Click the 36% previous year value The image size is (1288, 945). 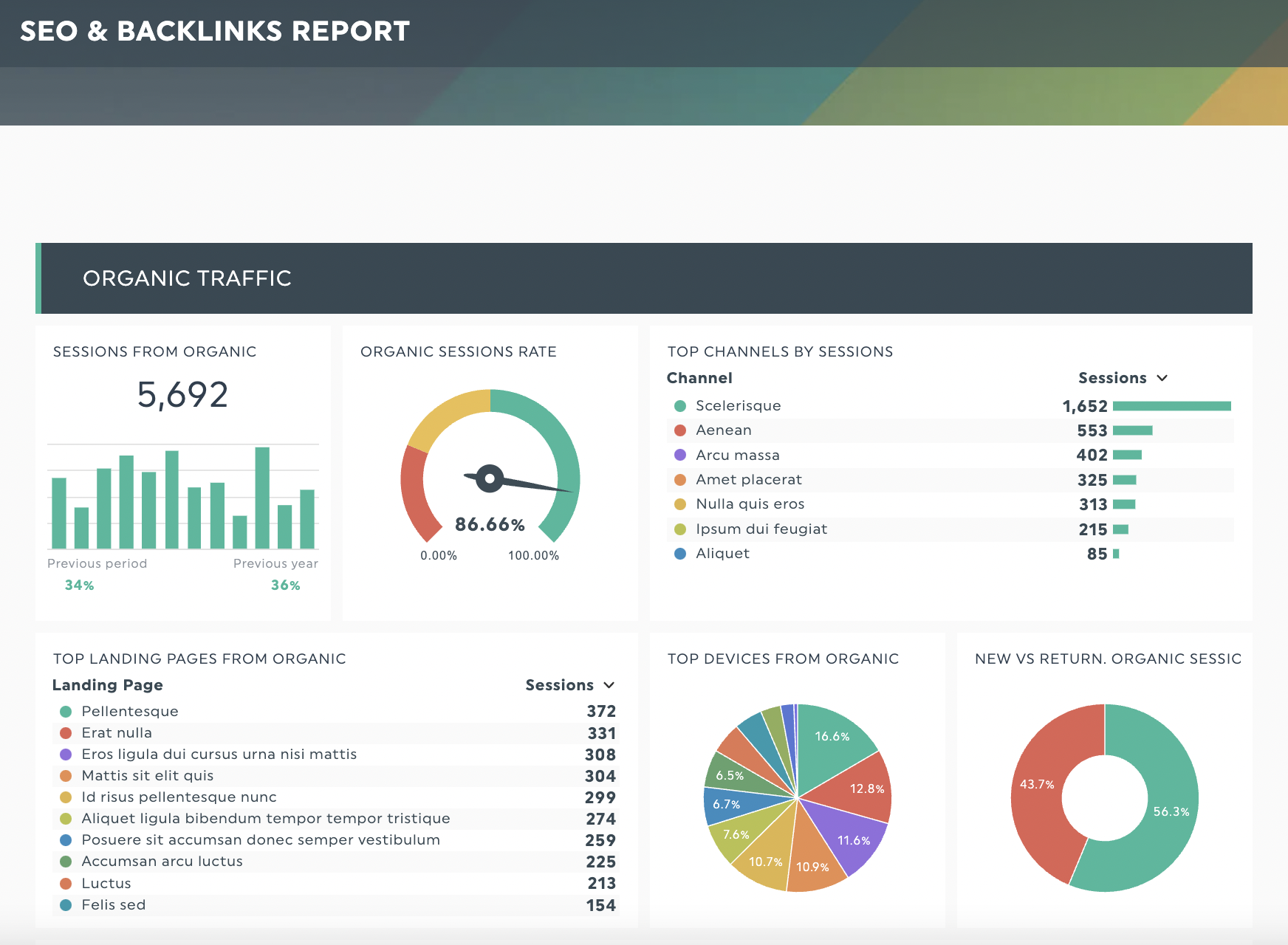pyautogui.click(x=285, y=585)
